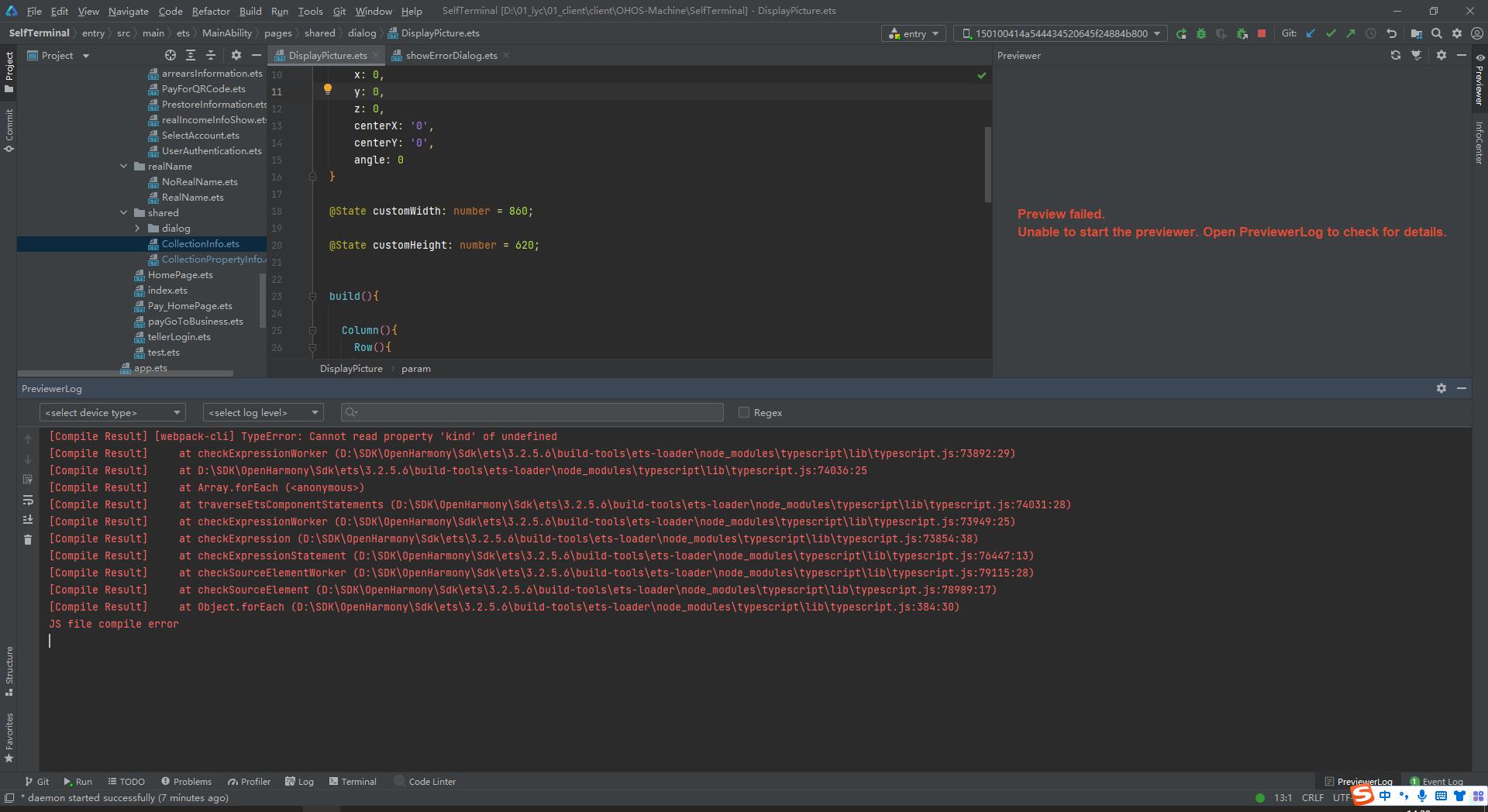Click Git Rollback undo arrow icon
Viewport: 1488px width, 812px height.
pyautogui.click(x=1391, y=33)
